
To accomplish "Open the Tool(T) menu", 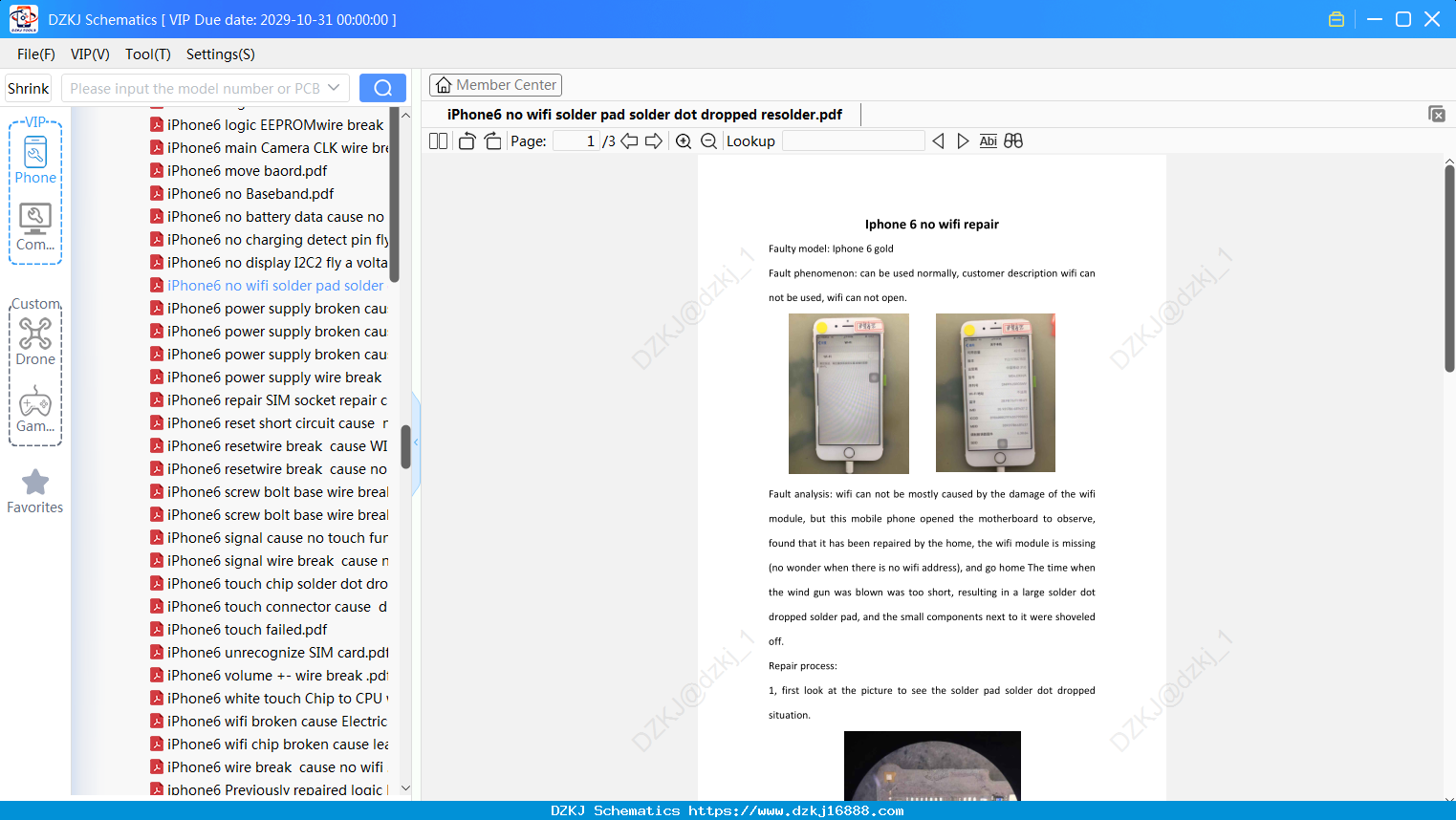I will click(x=148, y=54).
